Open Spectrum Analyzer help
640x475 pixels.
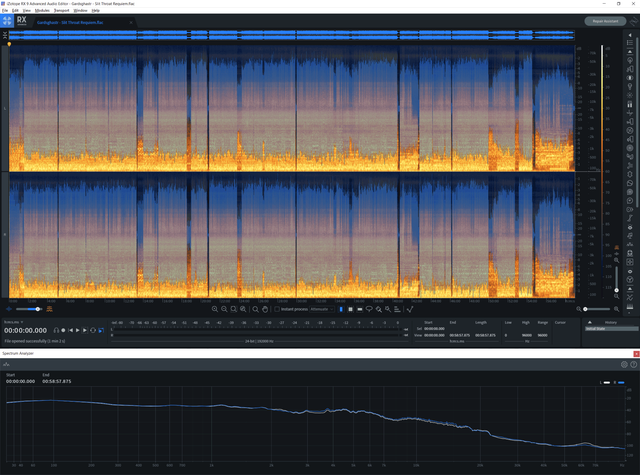point(633,364)
